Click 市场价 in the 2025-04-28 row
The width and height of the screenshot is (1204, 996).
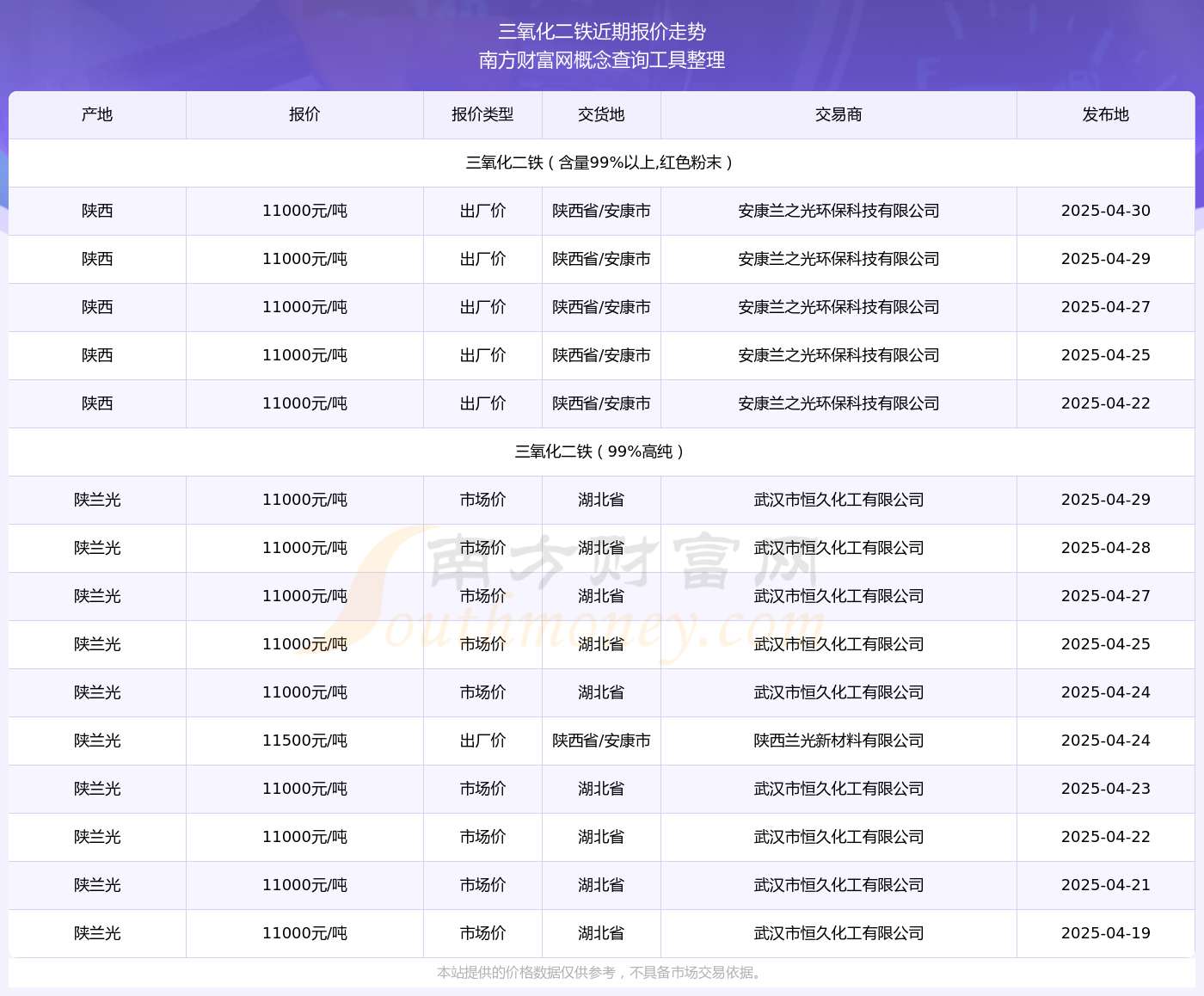(x=482, y=548)
